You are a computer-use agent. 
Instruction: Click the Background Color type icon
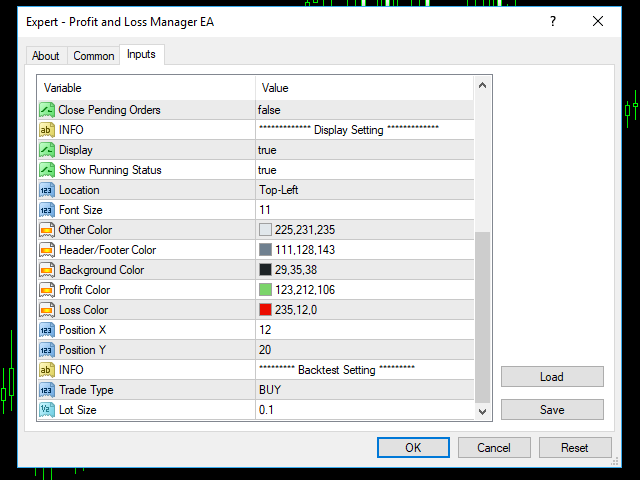pos(47,270)
